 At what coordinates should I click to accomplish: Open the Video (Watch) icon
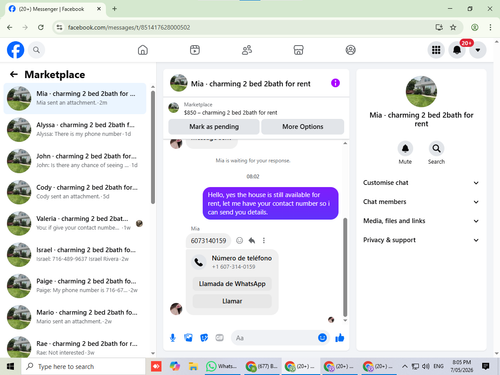195,50
